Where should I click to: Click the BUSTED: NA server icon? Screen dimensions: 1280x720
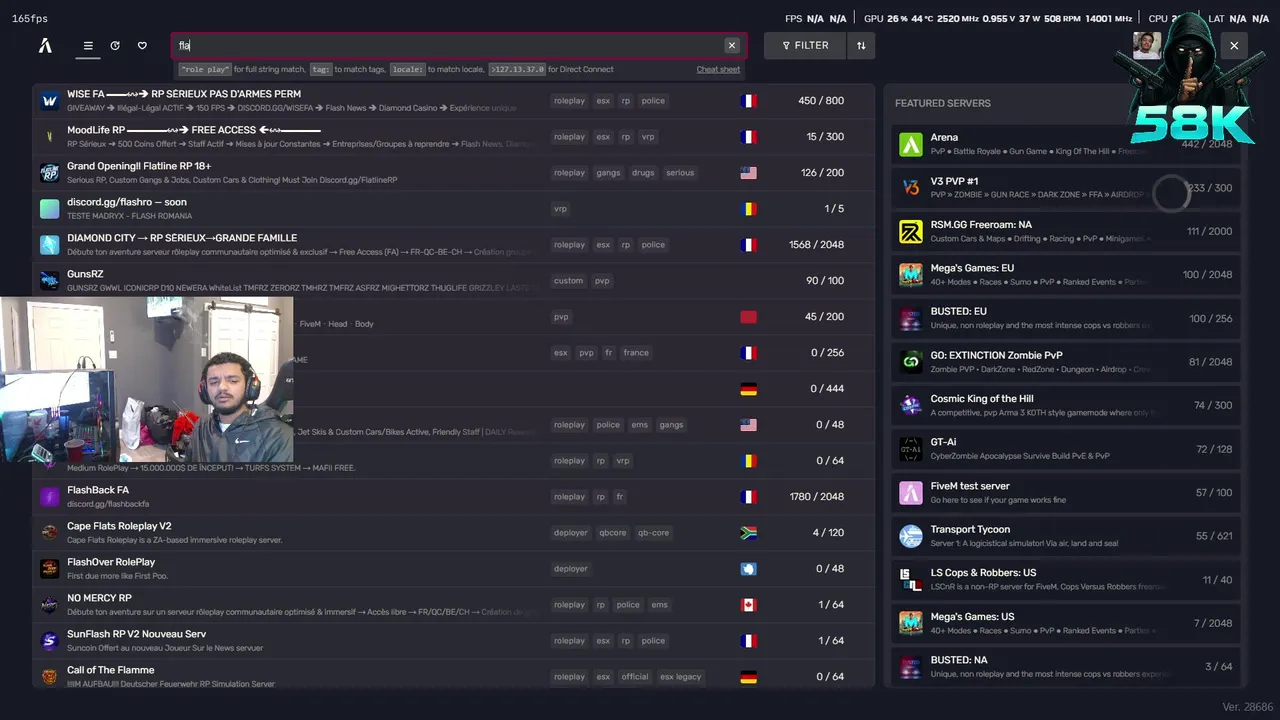click(x=911, y=667)
